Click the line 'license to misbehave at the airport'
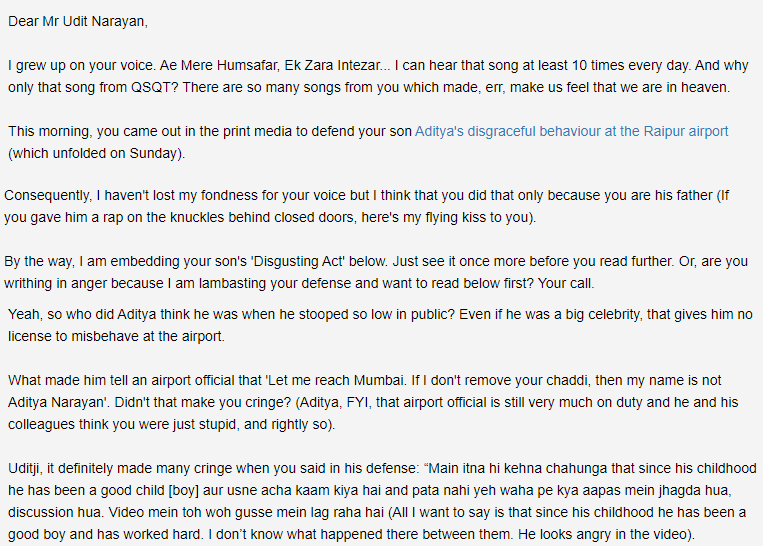This screenshot has width=763, height=546. click(116, 336)
